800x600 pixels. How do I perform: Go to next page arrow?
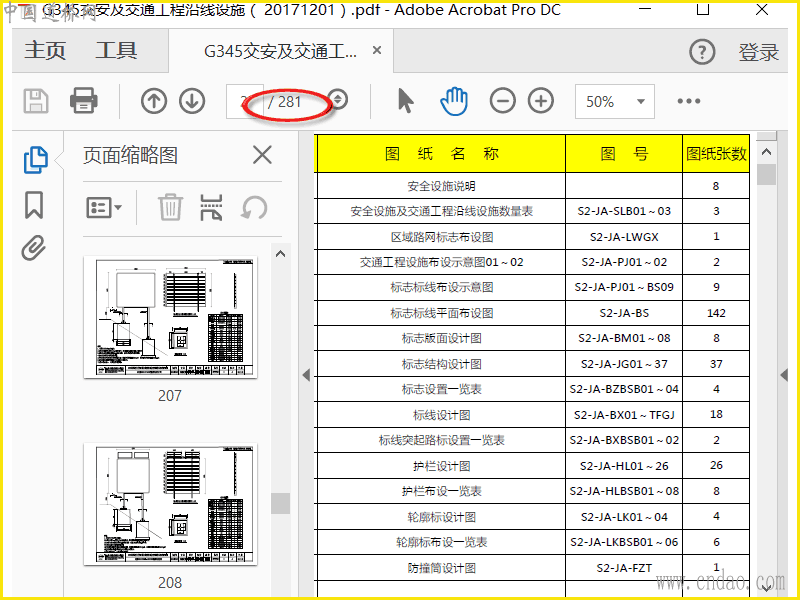tap(192, 101)
